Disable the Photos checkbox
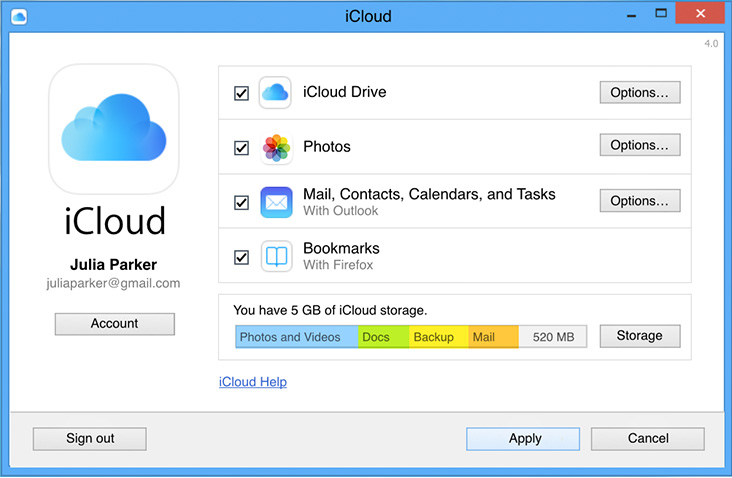Image resolution: width=732 pixels, height=478 pixels. click(x=241, y=148)
